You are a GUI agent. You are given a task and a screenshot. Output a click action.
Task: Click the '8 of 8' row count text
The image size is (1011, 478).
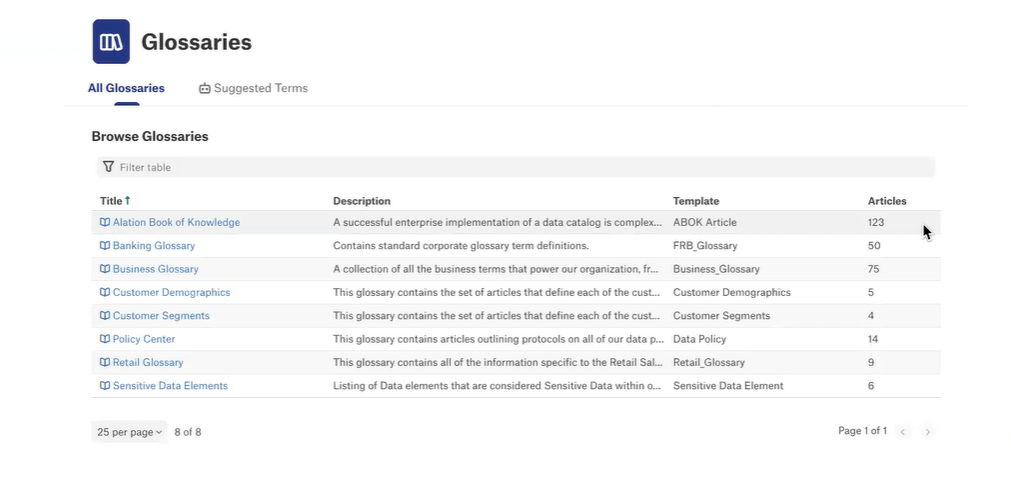click(x=188, y=432)
